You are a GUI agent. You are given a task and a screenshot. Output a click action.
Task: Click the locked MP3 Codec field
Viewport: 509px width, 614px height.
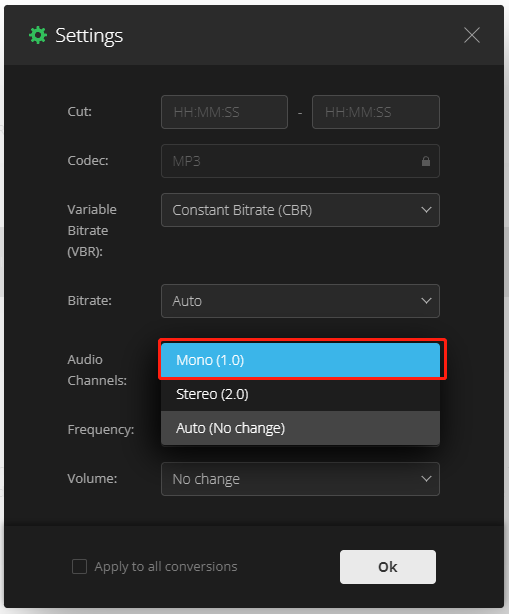pos(300,161)
